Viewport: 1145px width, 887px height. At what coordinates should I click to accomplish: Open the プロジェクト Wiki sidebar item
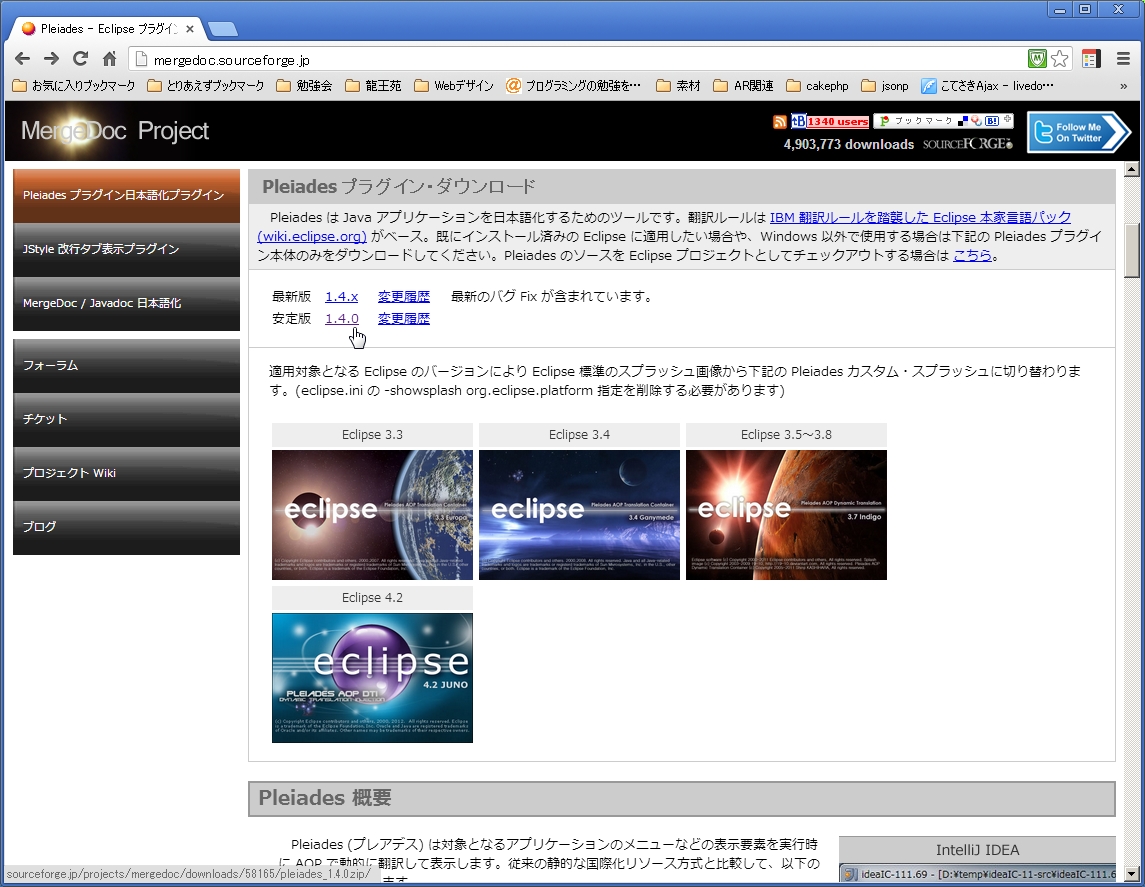[126, 474]
